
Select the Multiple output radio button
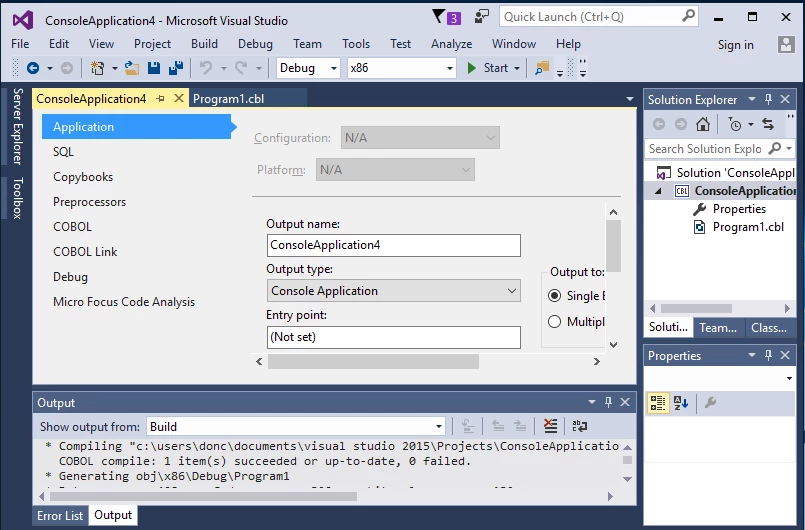554,322
